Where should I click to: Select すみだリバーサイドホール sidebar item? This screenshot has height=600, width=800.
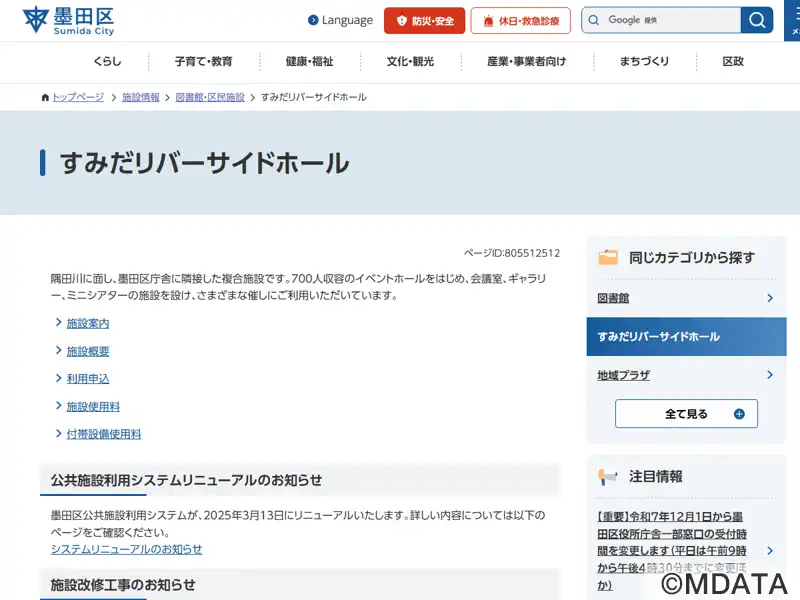coord(686,337)
